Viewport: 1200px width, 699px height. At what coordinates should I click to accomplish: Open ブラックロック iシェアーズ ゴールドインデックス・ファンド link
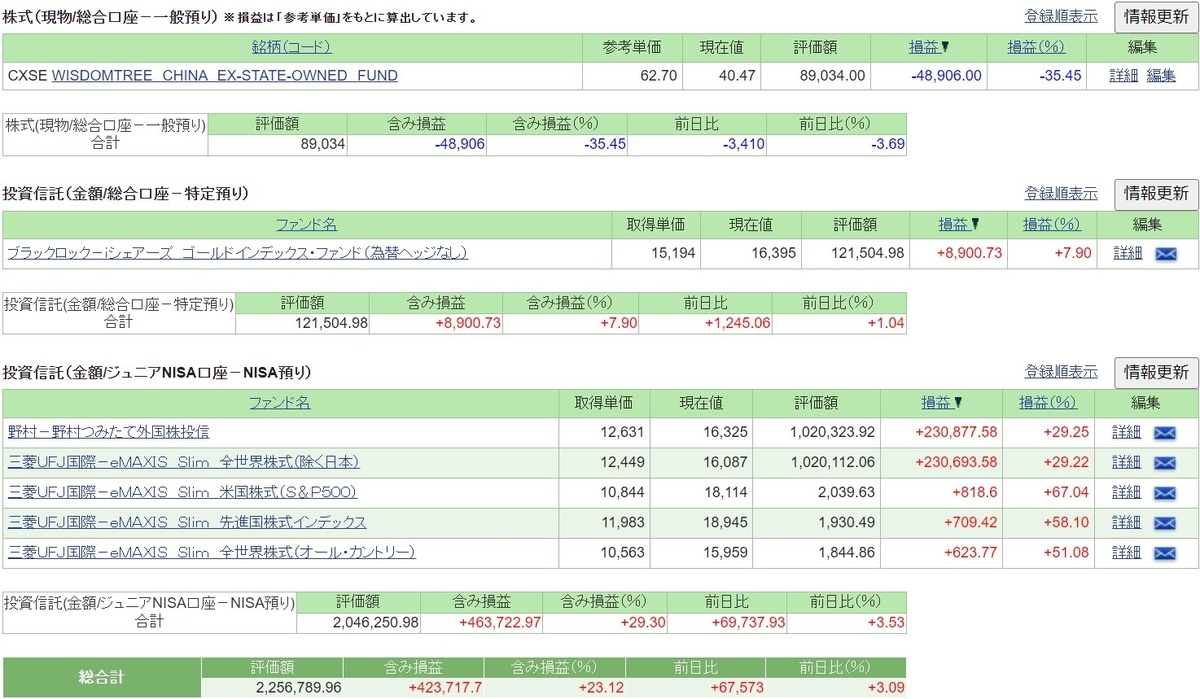[x=237, y=254]
